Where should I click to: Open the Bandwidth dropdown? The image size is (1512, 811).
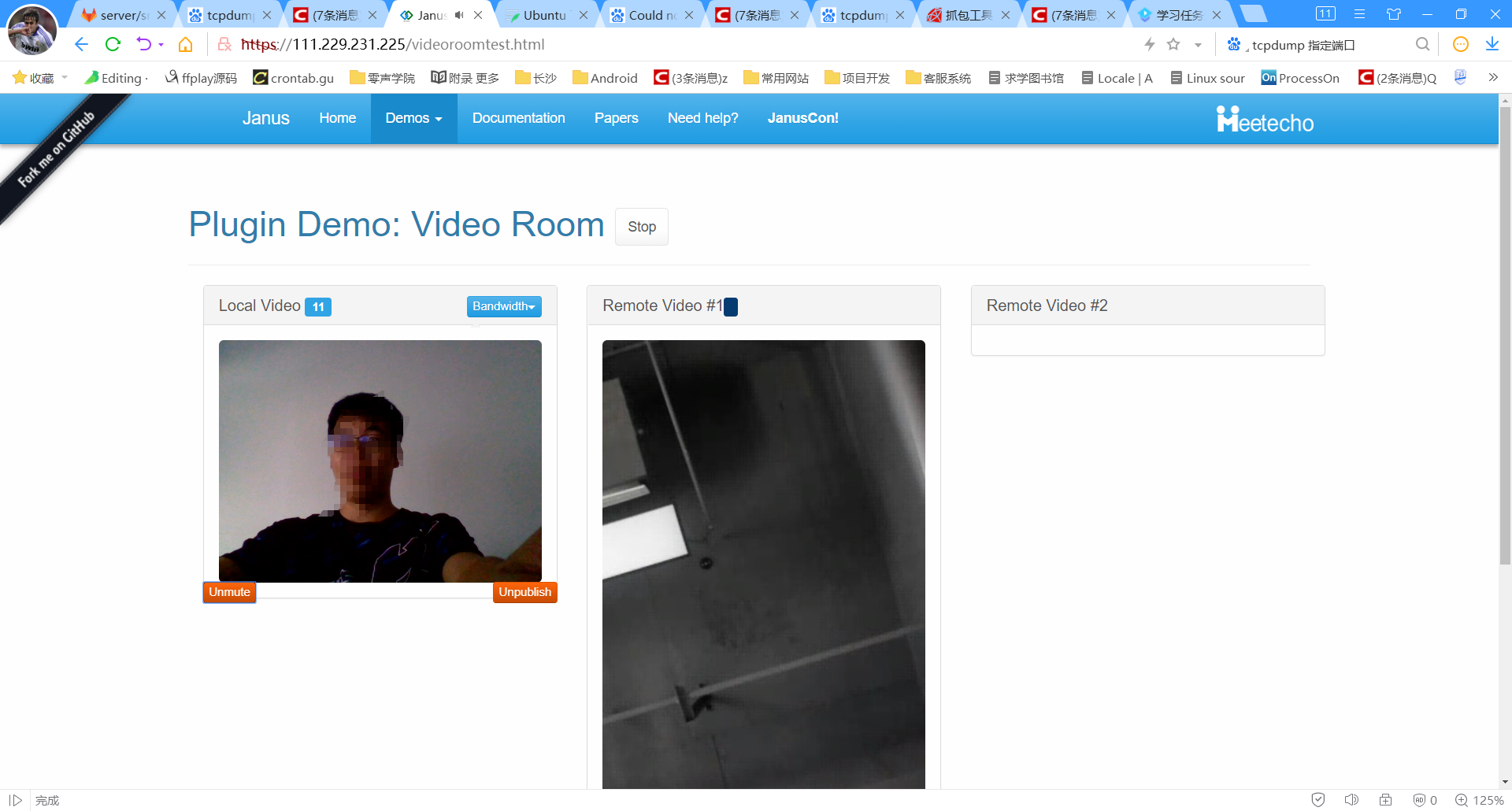pyautogui.click(x=504, y=306)
